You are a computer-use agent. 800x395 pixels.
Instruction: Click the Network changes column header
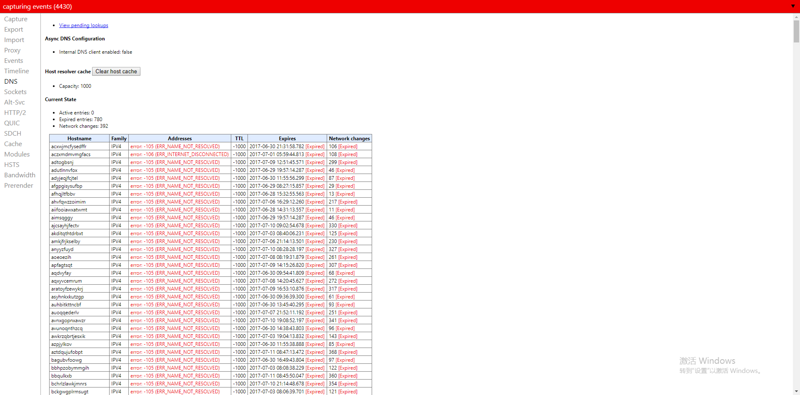pyautogui.click(x=349, y=138)
